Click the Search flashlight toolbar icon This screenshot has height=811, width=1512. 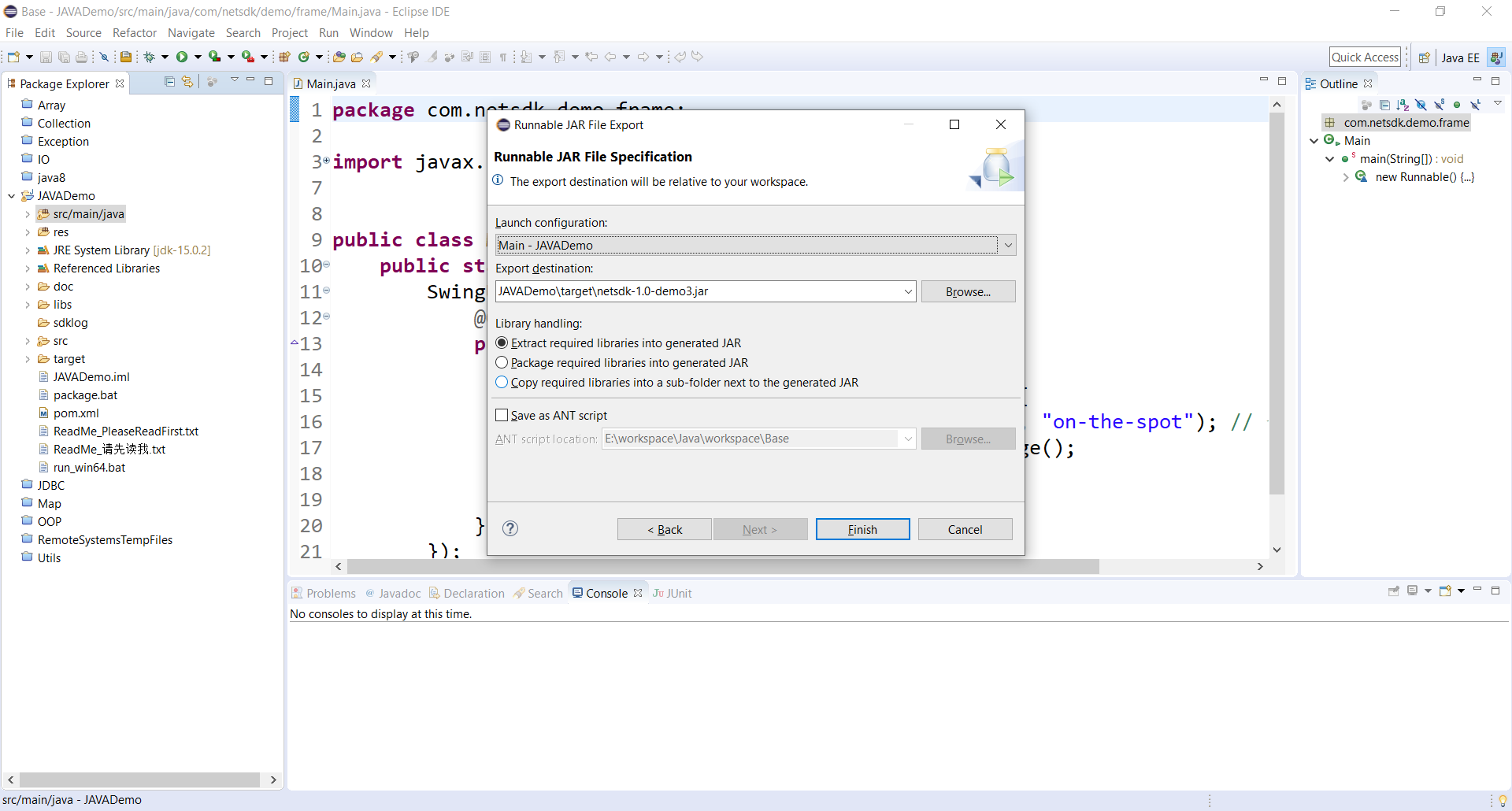click(x=377, y=57)
